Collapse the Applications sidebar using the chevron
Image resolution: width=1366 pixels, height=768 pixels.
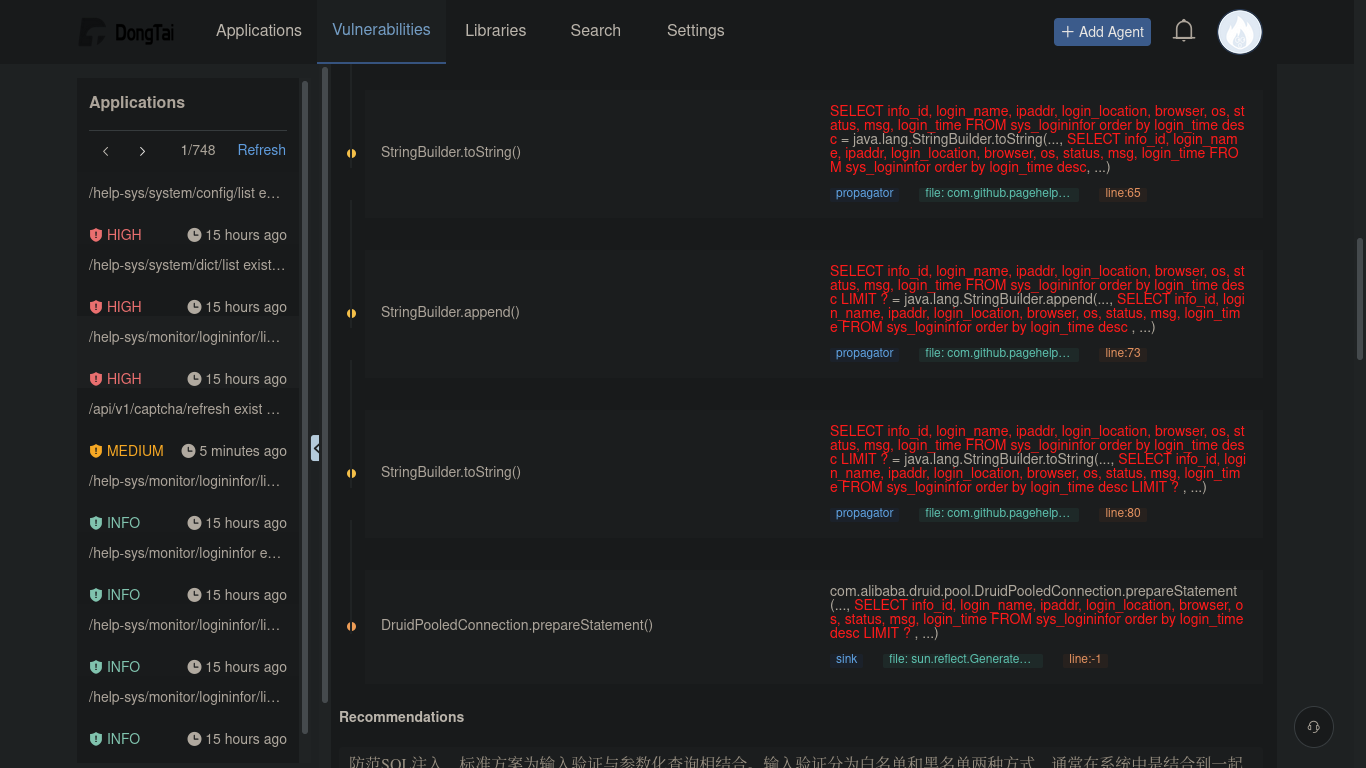[x=316, y=448]
